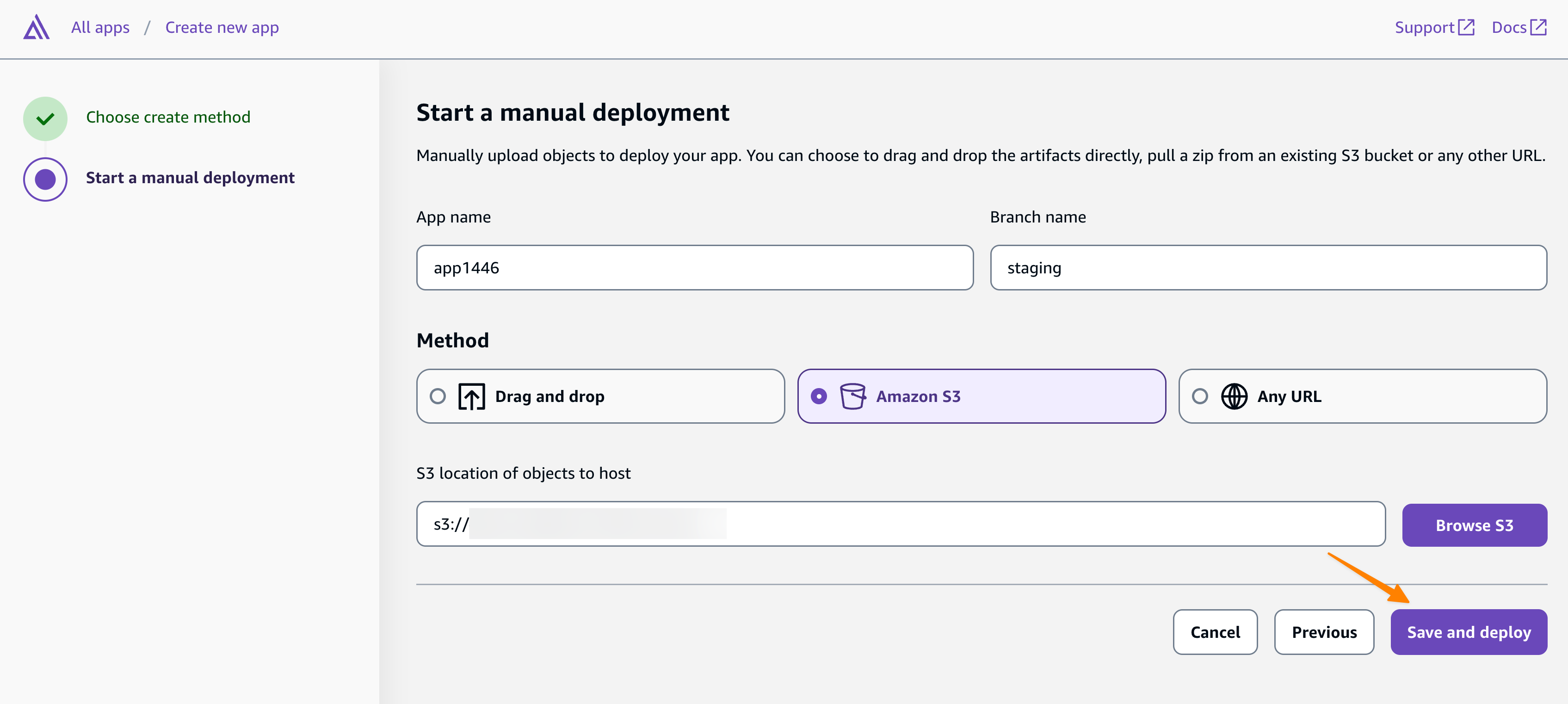Click the purple current-step circle icon

pyautogui.click(x=45, y=179)
